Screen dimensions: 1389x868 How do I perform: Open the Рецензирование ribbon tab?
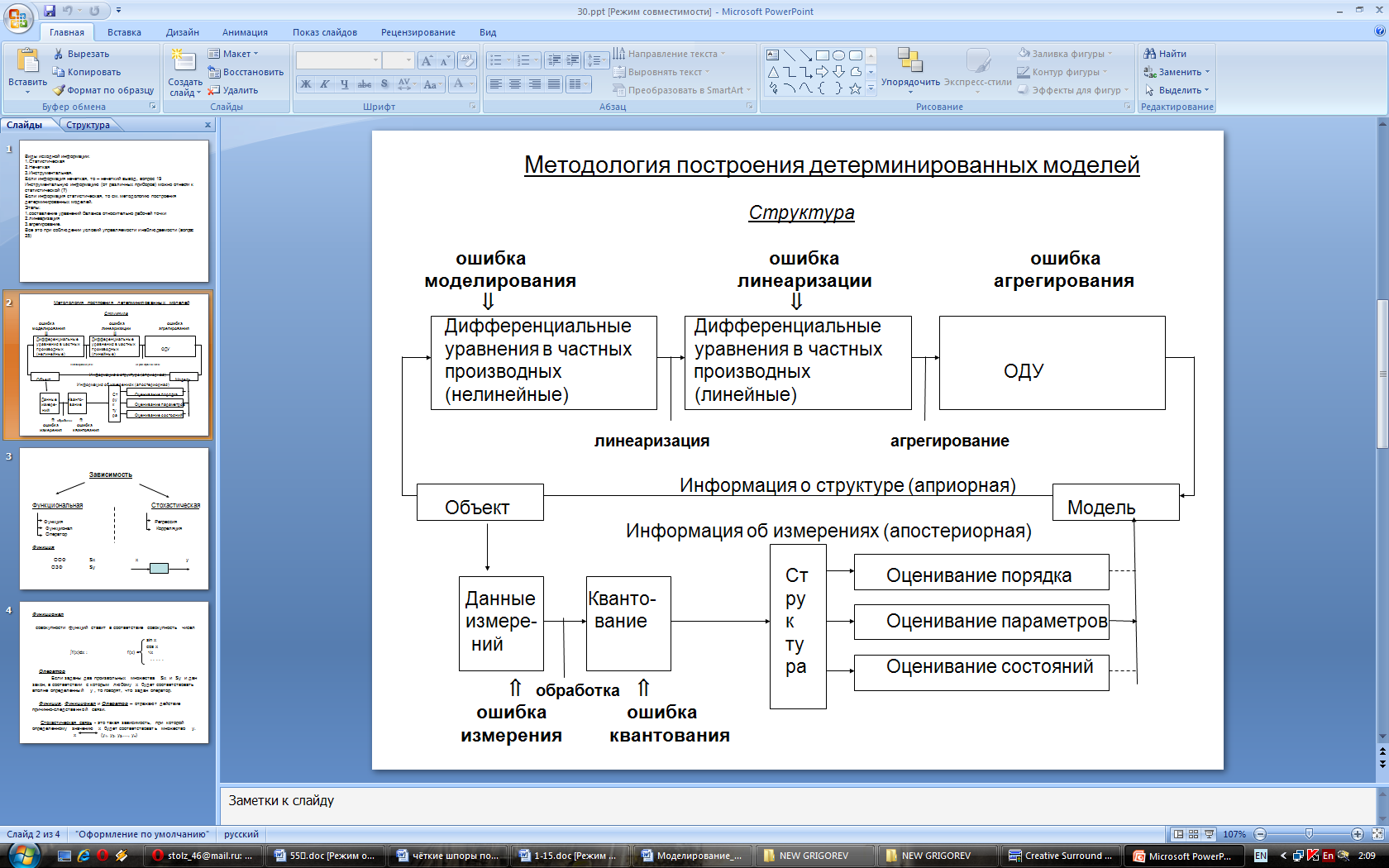point(418,32)
